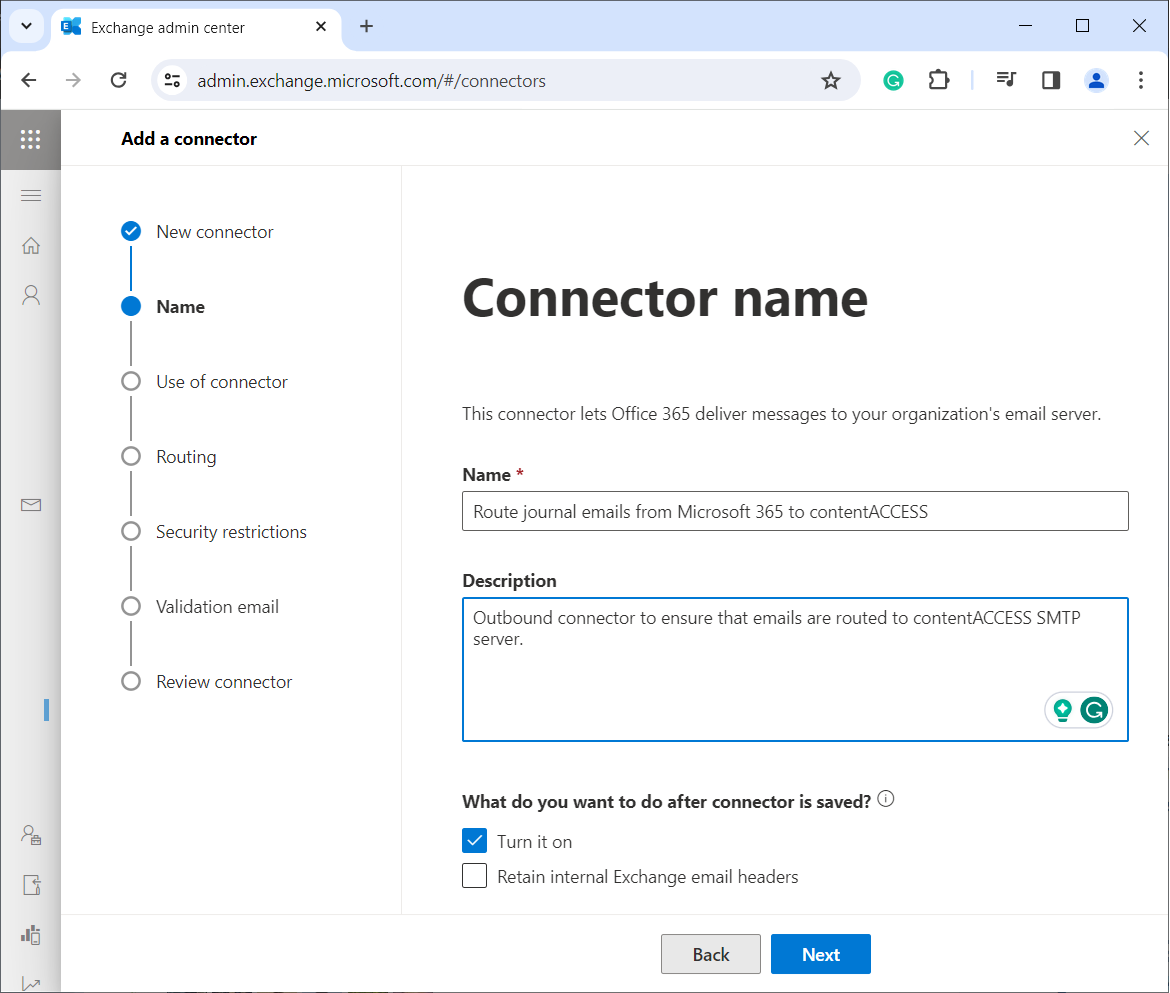Open Recipients person icon in sidebar

[31, 295]
